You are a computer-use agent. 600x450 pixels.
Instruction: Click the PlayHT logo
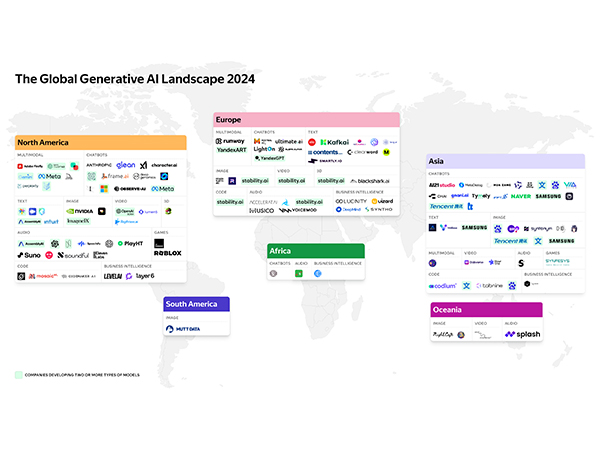point(130,243)
